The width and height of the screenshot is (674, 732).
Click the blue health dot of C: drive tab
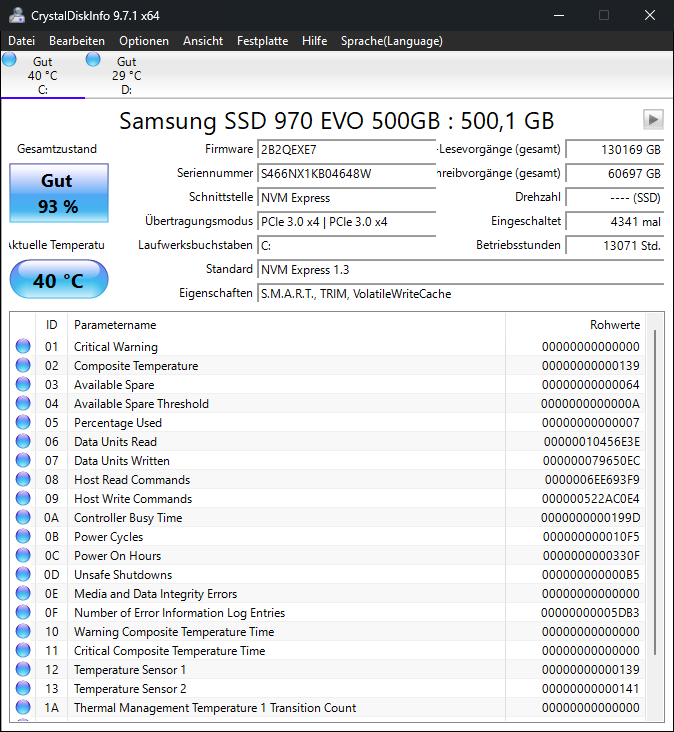click(9, 60)
